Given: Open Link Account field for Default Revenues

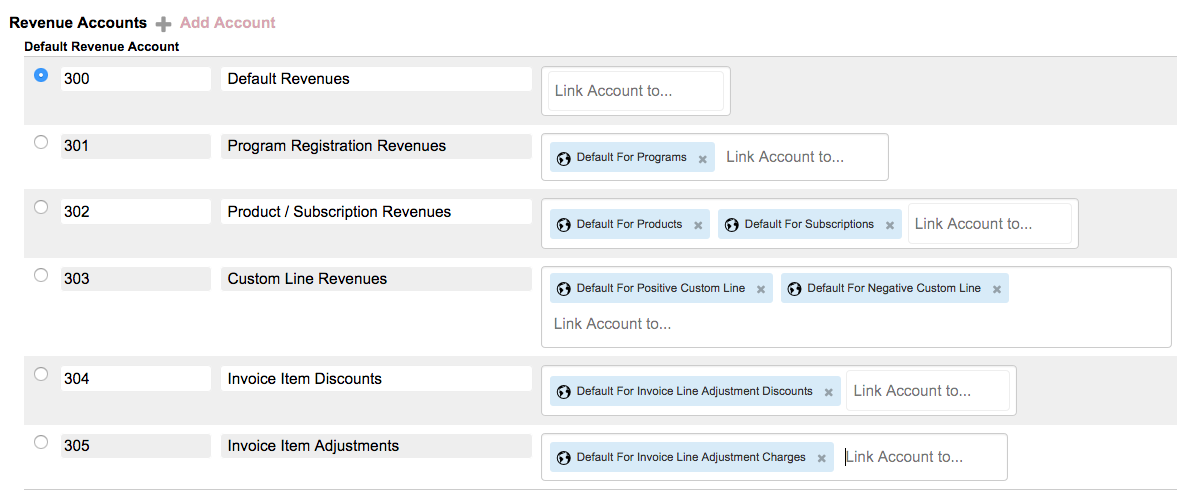Looking at the screenshot, I should pyautogui.click(x=636, y=91).
